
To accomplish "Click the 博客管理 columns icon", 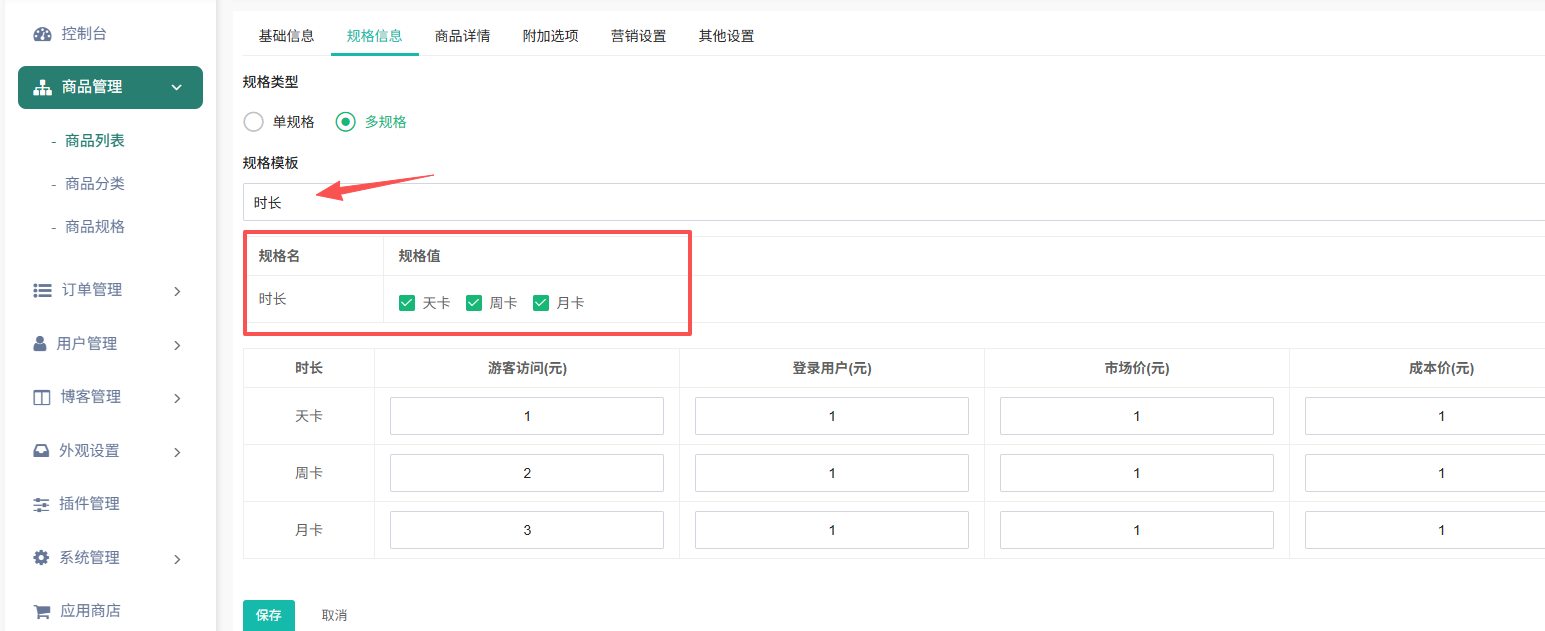I will [x=41, y=397].
